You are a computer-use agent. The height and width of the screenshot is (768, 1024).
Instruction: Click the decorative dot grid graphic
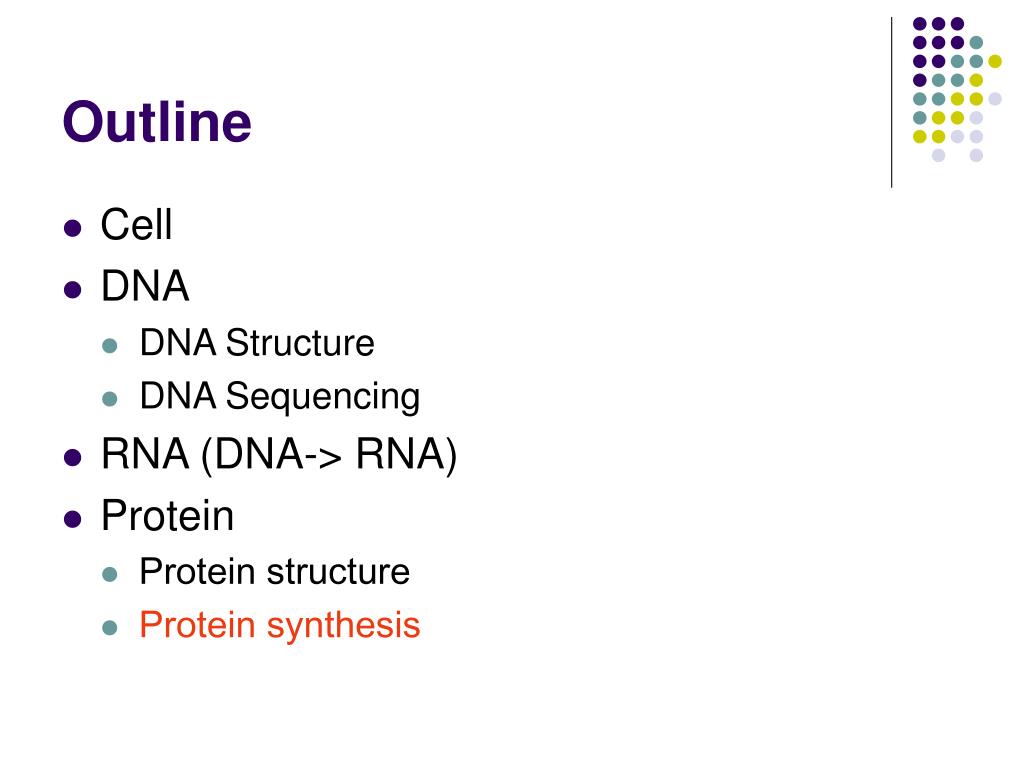pos(957,89)
